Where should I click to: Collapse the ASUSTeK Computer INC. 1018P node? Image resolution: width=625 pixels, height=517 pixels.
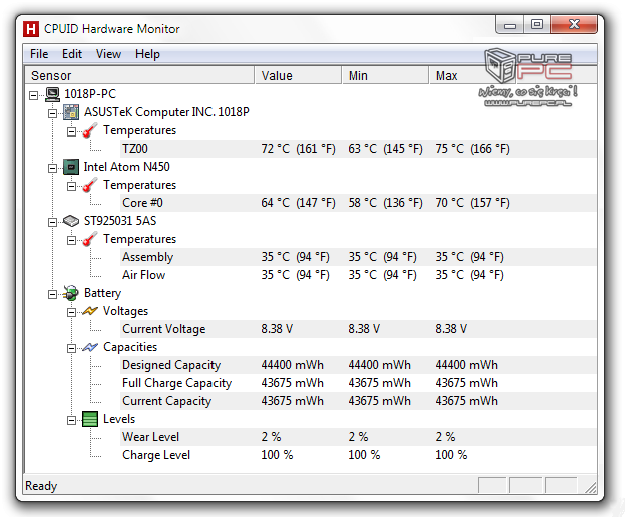pos(52,114)
